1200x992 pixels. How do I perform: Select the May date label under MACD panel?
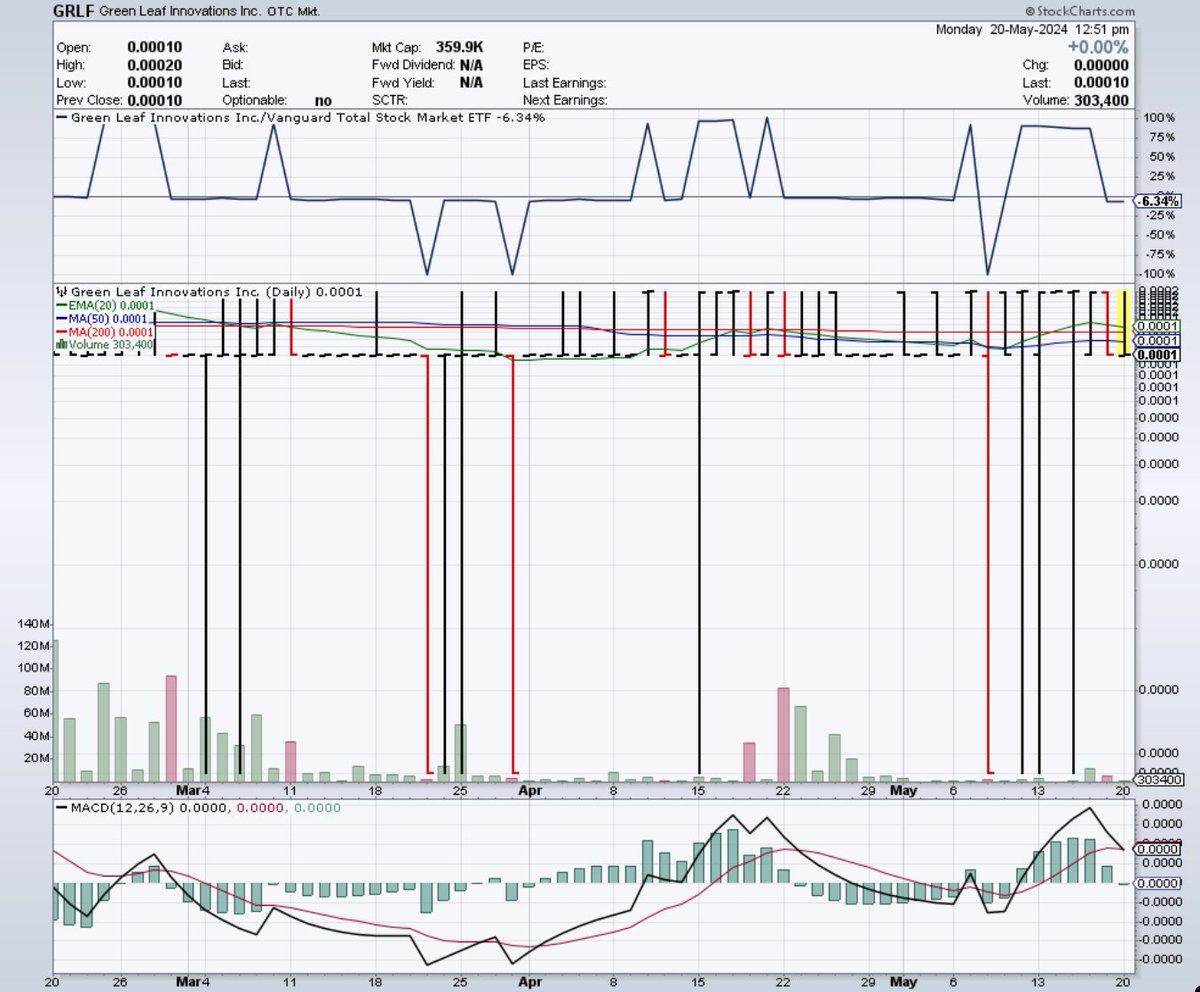coord(903,981)
